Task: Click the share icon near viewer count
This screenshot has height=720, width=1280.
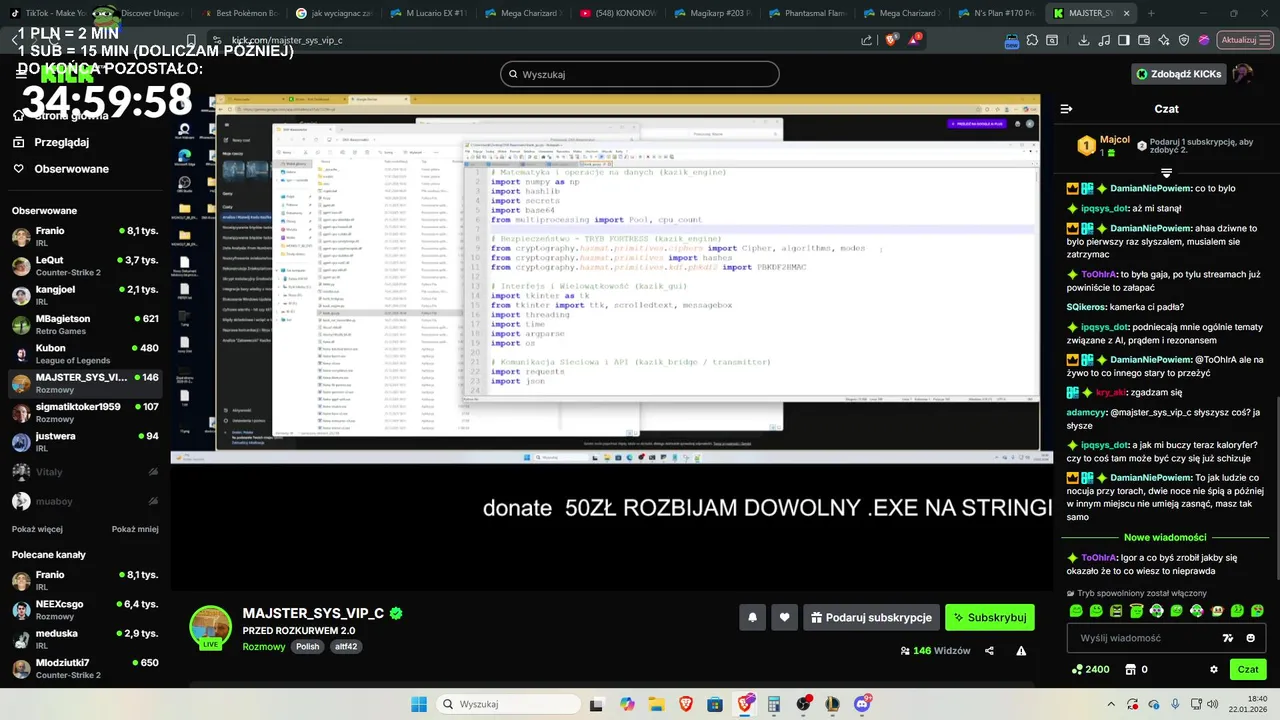Action: pos(989,650)
